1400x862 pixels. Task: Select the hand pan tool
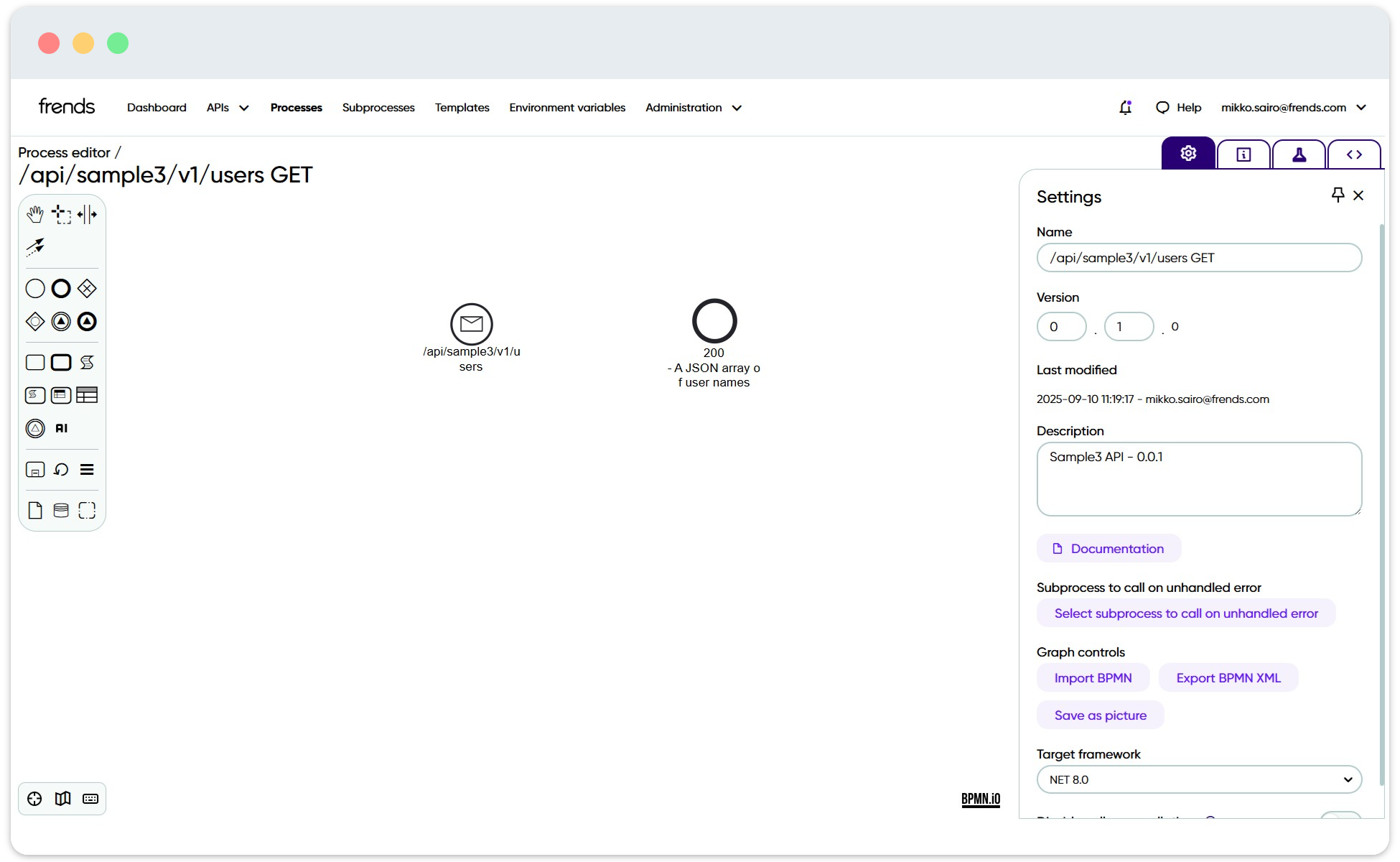[x=34, y=214]
